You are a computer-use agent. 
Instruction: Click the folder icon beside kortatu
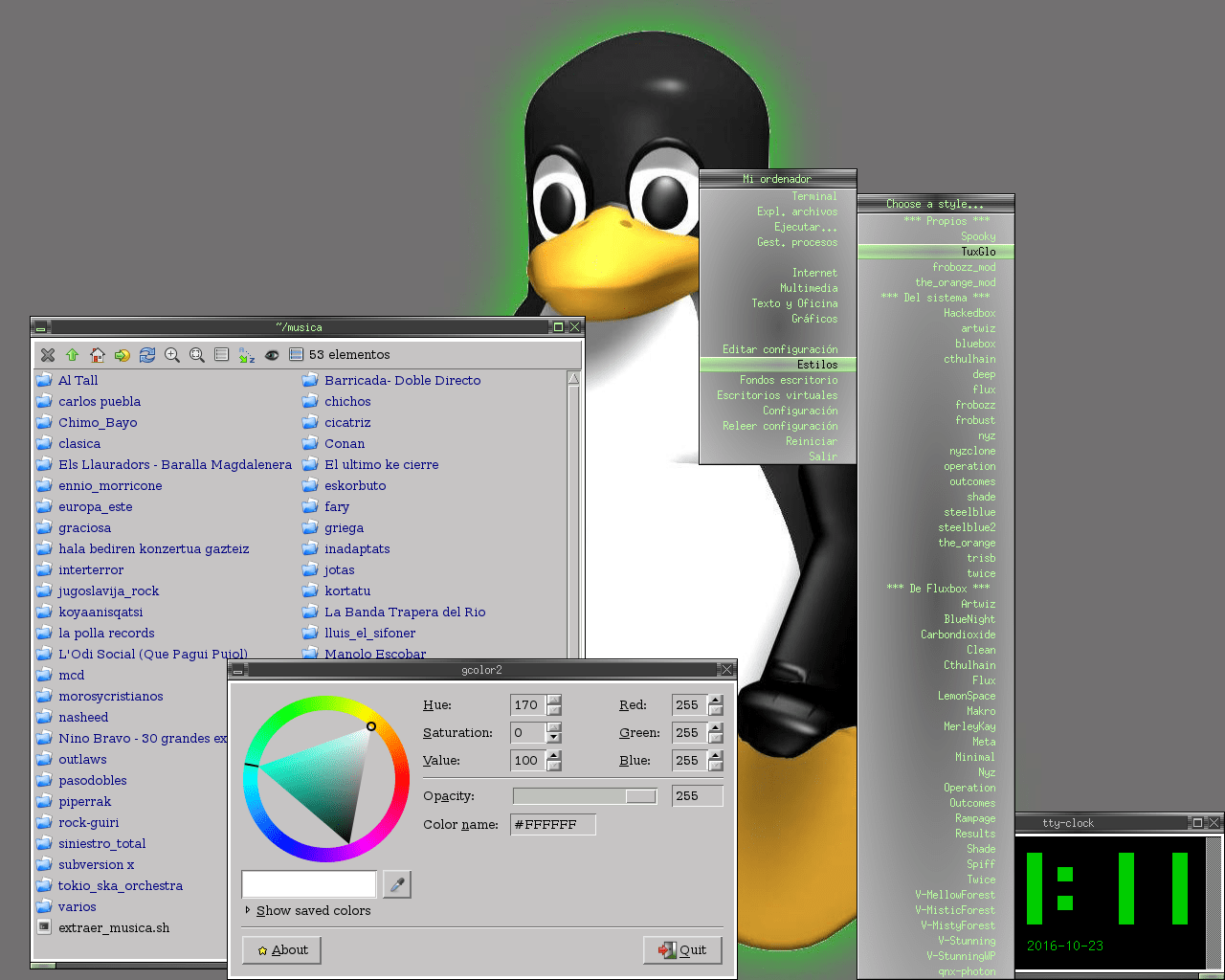click(x=310, y=590)
